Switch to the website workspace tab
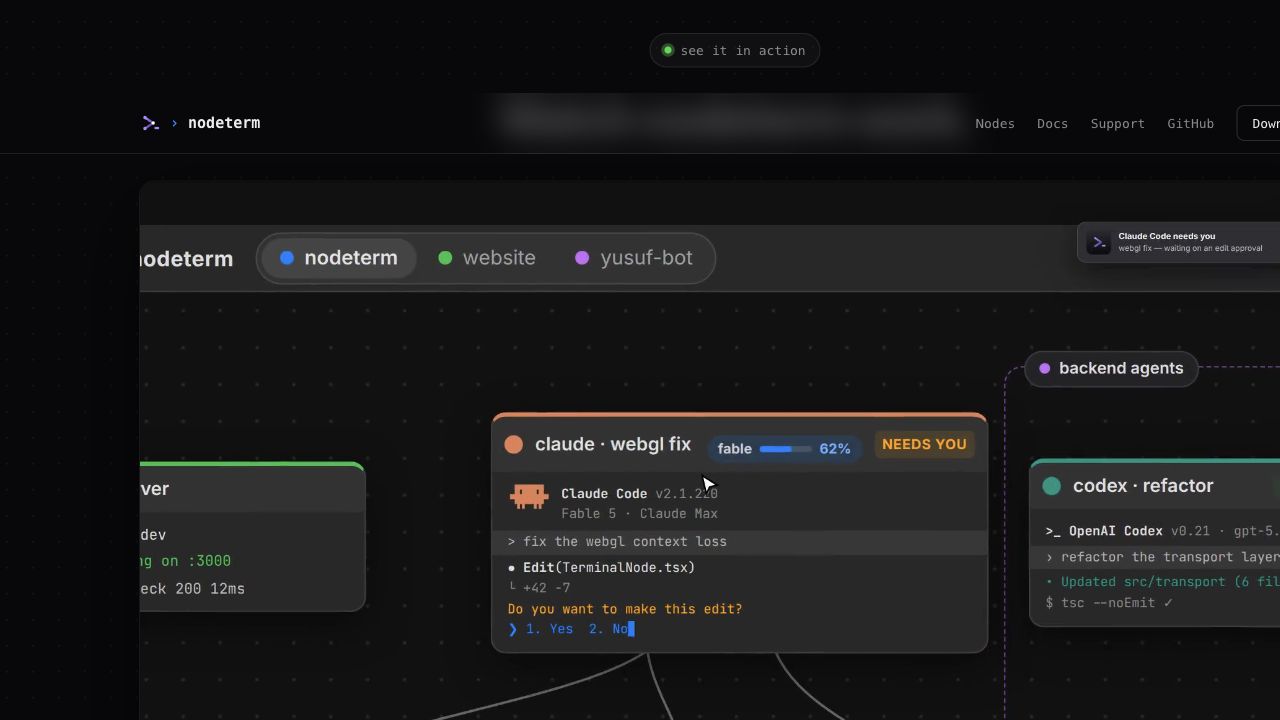Image resolution: width=1280 pixels, height=720 pixels. (x=487, y=258)
